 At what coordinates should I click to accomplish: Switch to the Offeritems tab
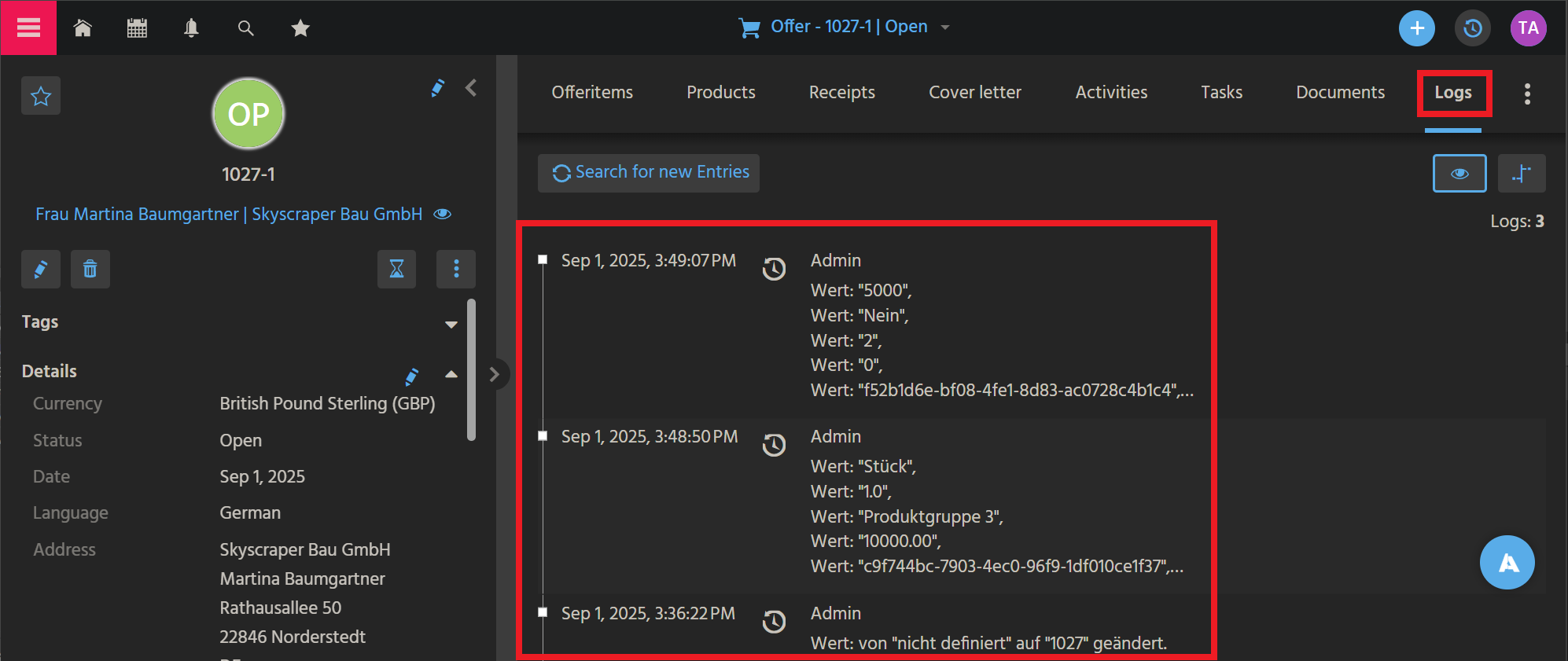(x=592, y=92)
